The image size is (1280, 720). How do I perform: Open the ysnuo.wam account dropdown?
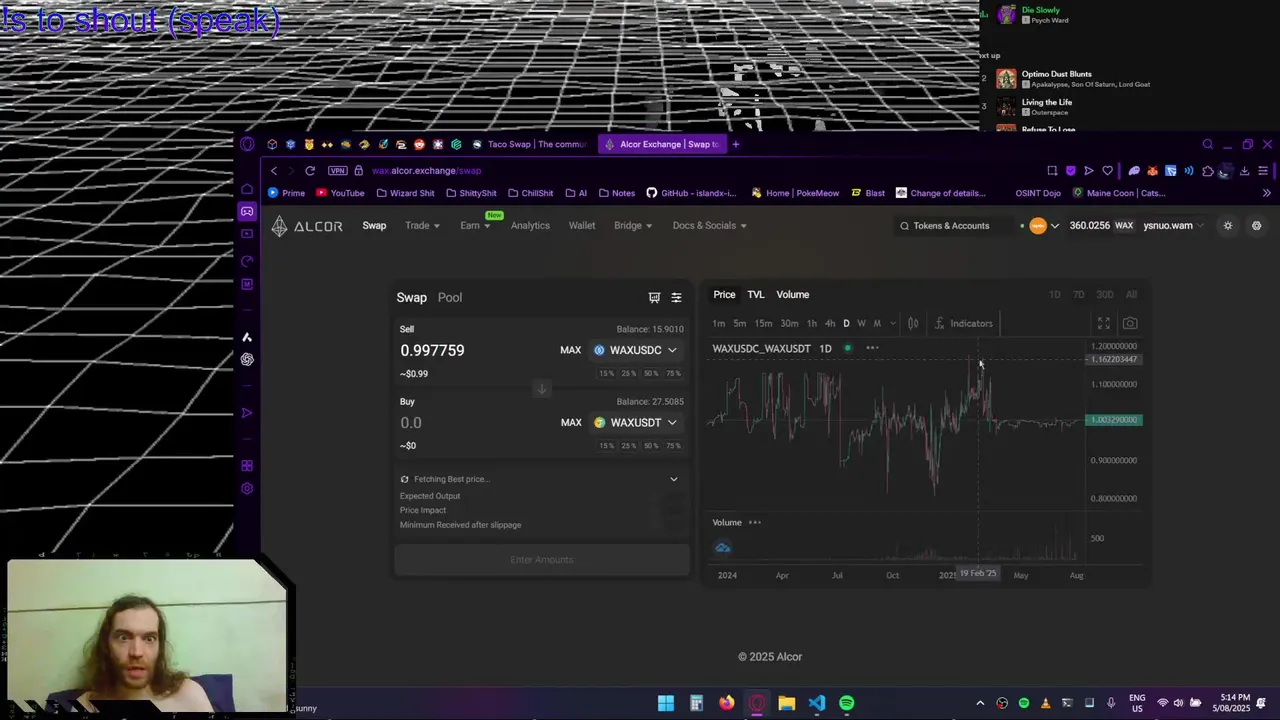coord(1174,225)
